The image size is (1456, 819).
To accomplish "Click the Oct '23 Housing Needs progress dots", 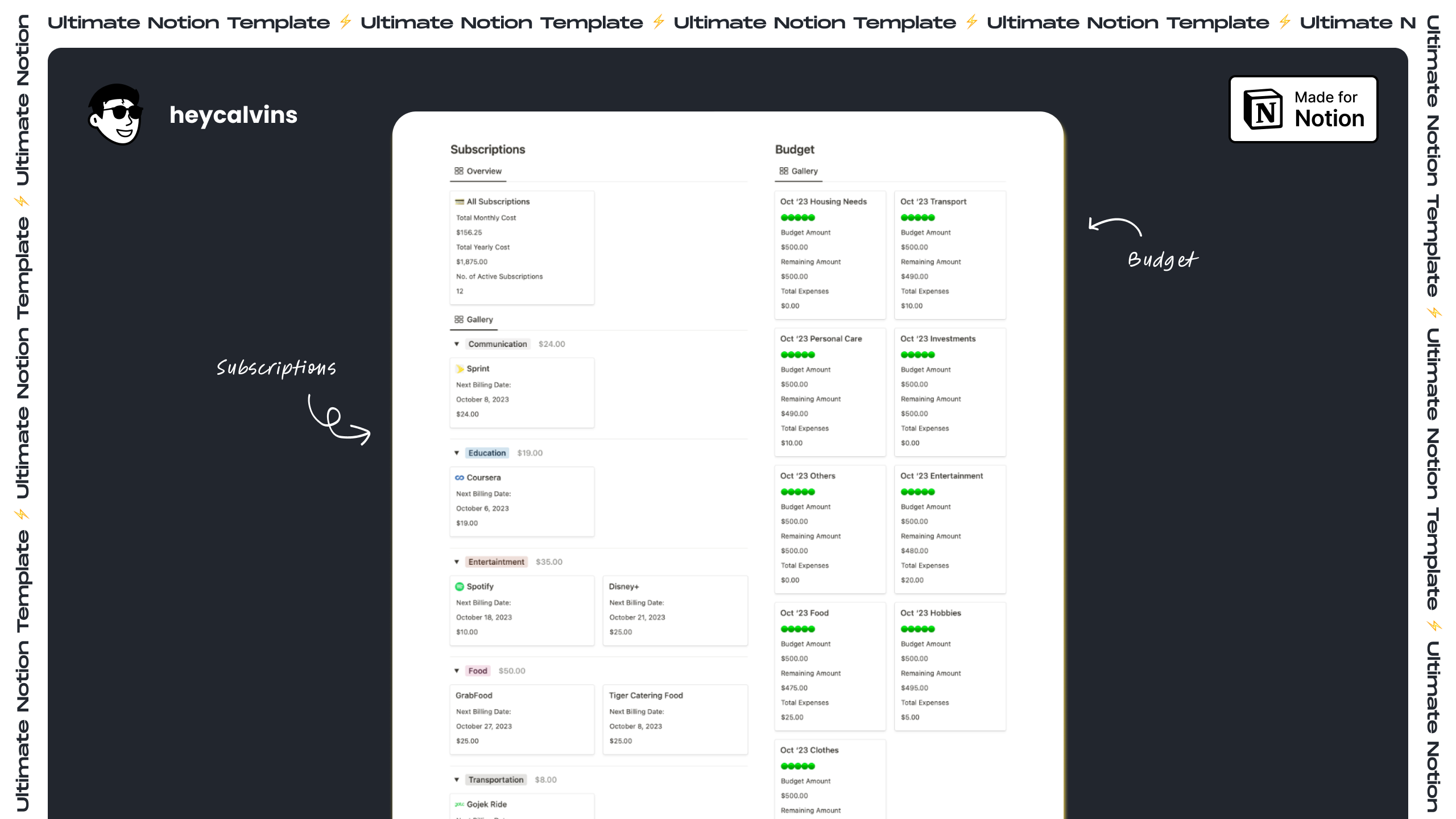I will pyautogui.click(x=798, y=218).
